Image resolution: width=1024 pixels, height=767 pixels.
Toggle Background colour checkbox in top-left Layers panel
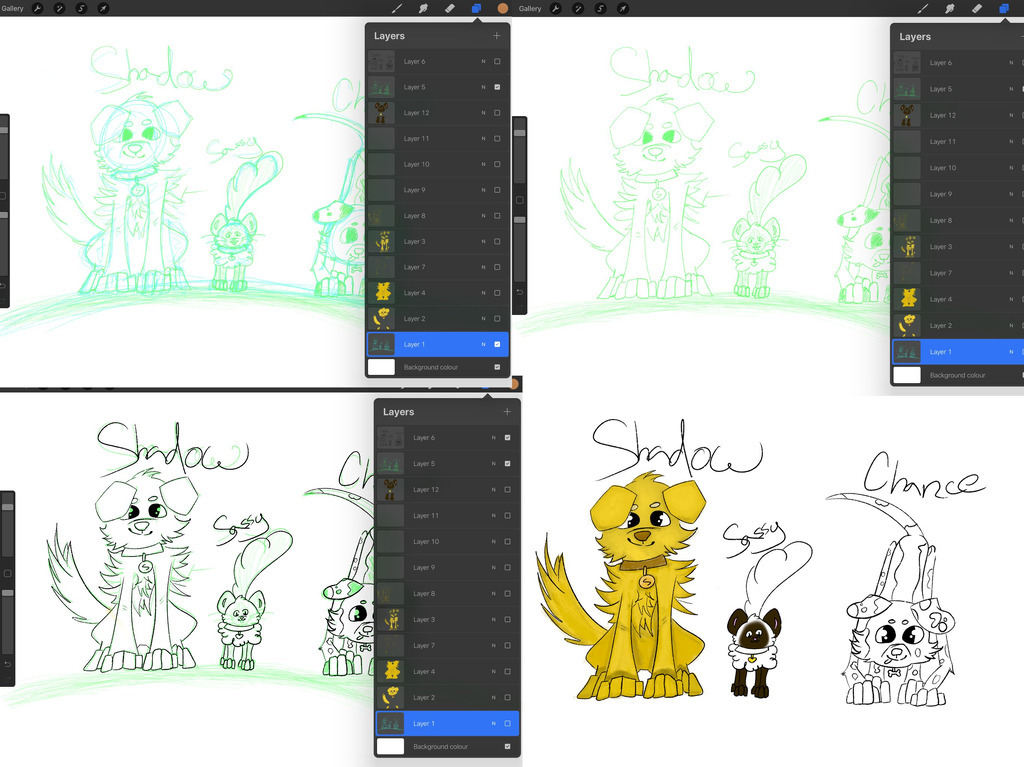coord(497,367)
